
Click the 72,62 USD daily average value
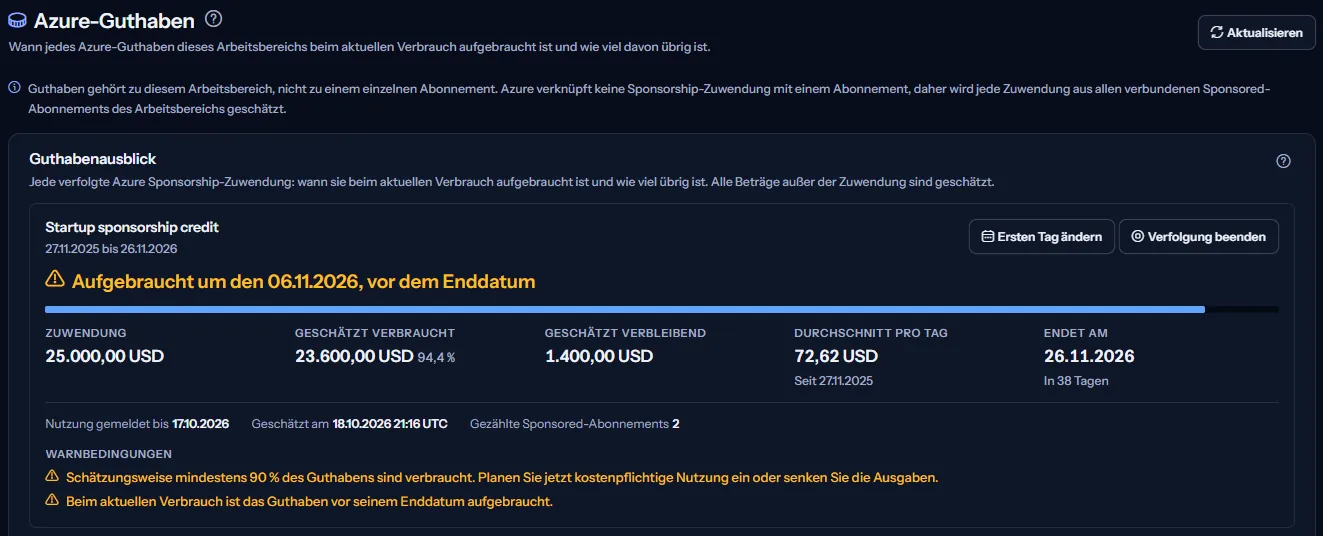point(836,356)
